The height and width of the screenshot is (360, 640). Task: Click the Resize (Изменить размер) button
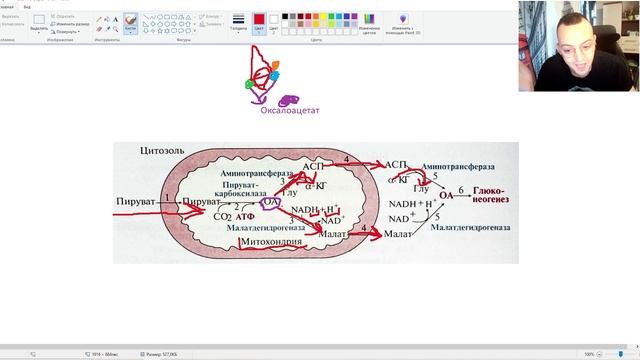[70, 24]
